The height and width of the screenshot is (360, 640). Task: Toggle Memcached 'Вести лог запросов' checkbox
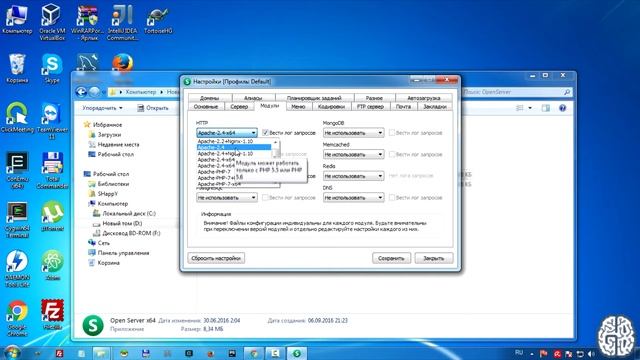pos(392,154)
